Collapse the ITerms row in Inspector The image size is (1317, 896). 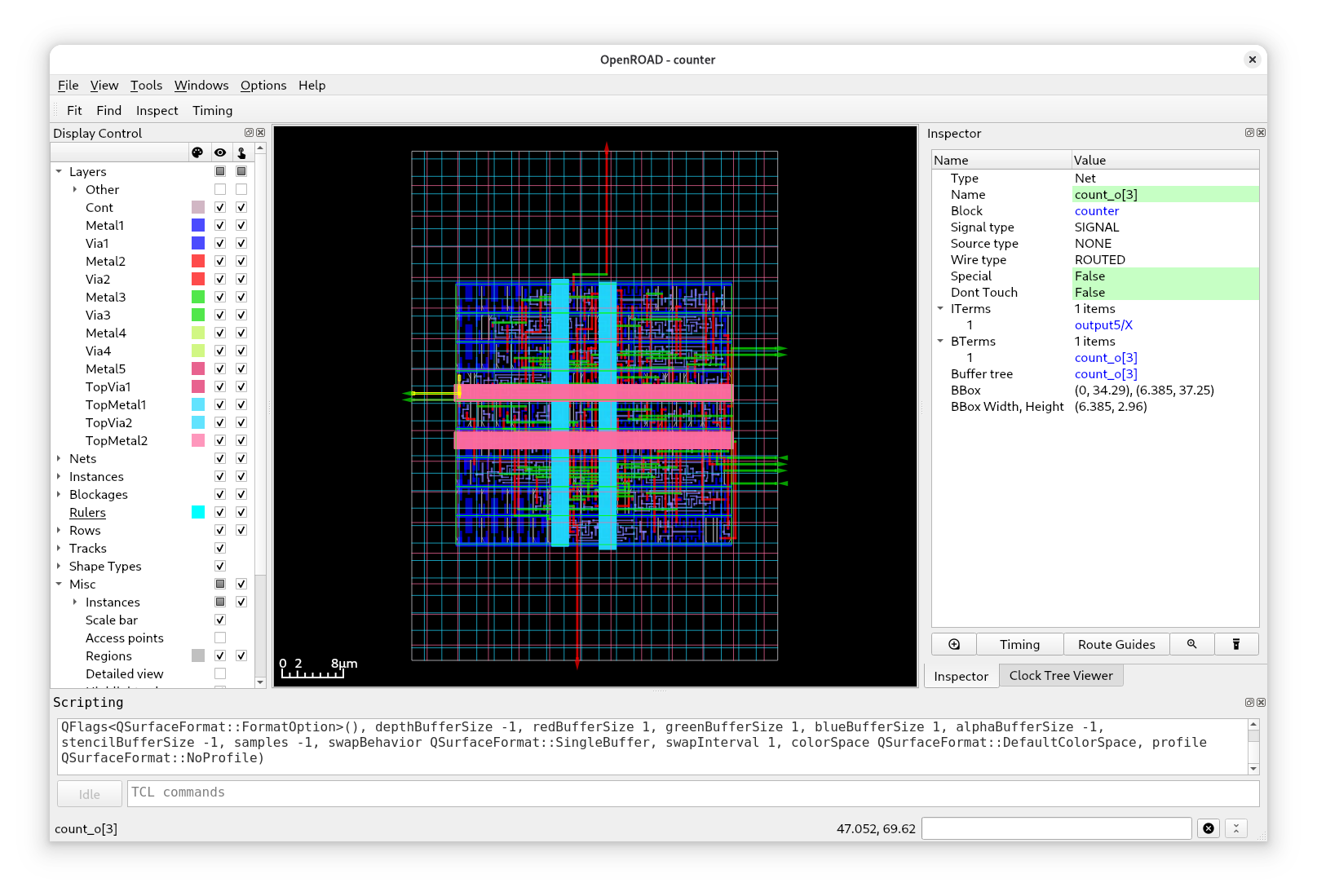point(940,309)
